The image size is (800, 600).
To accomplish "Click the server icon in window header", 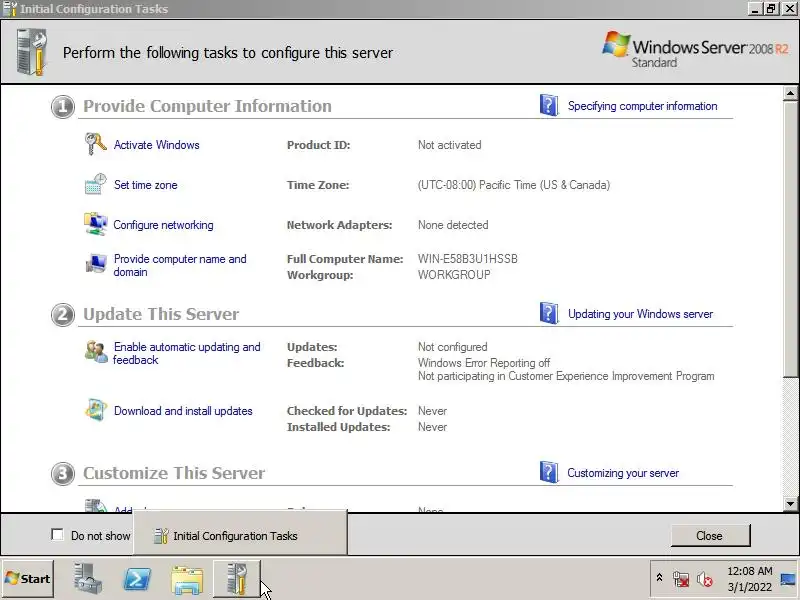I will click(32, 52).
